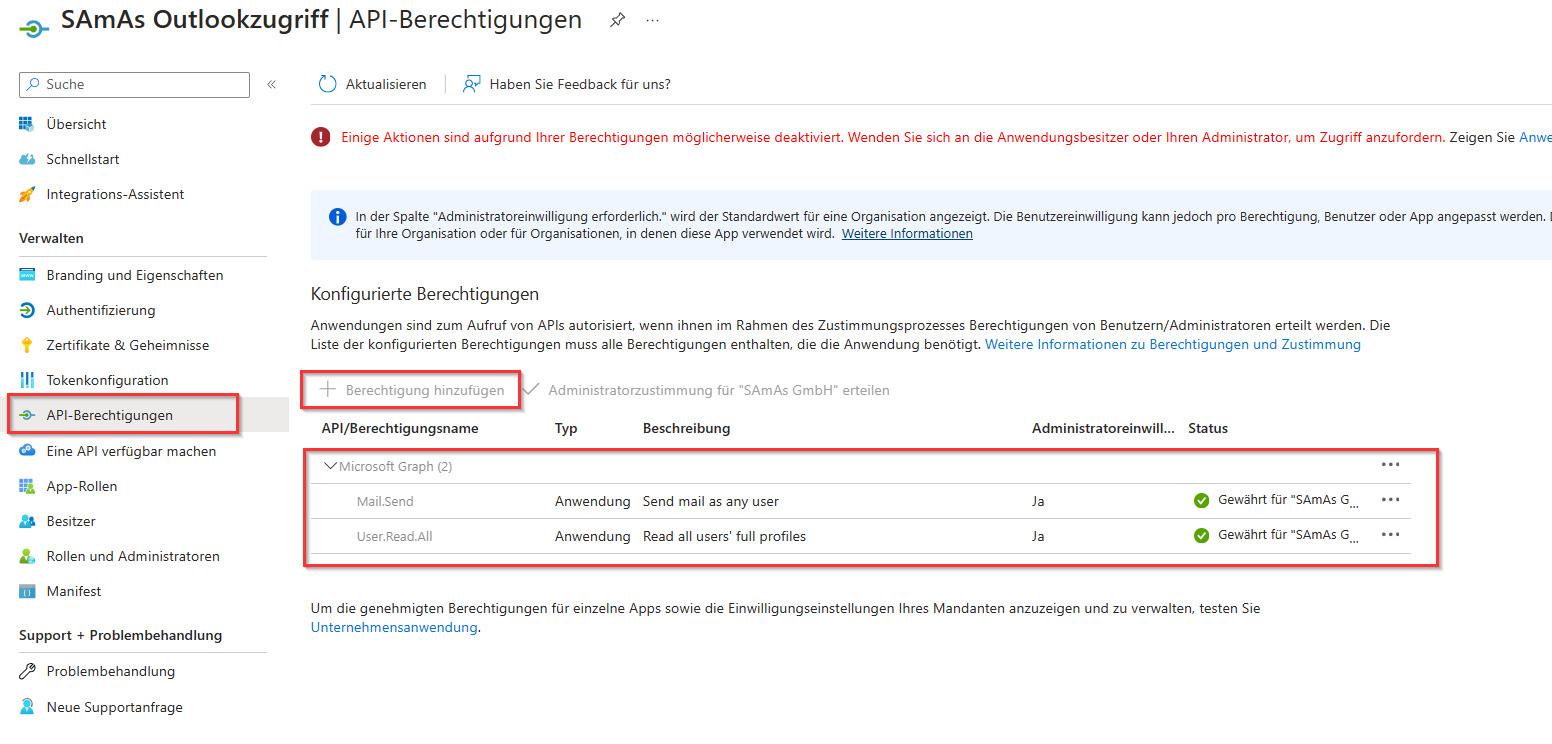This screenshot has height=744, width=1552.
Task: Open the Weitere Informationen link in the info banner
Action: click(x=907, y=233)
